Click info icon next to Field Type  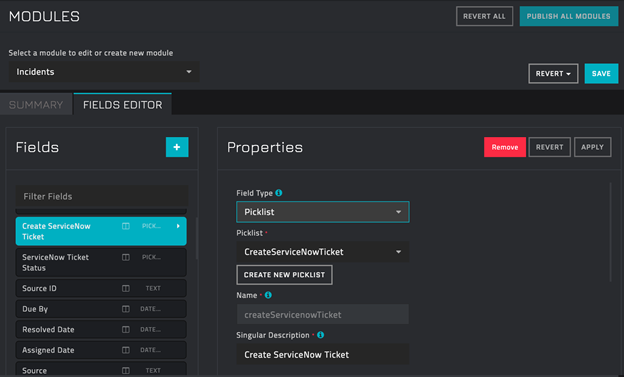pos(279,193)
